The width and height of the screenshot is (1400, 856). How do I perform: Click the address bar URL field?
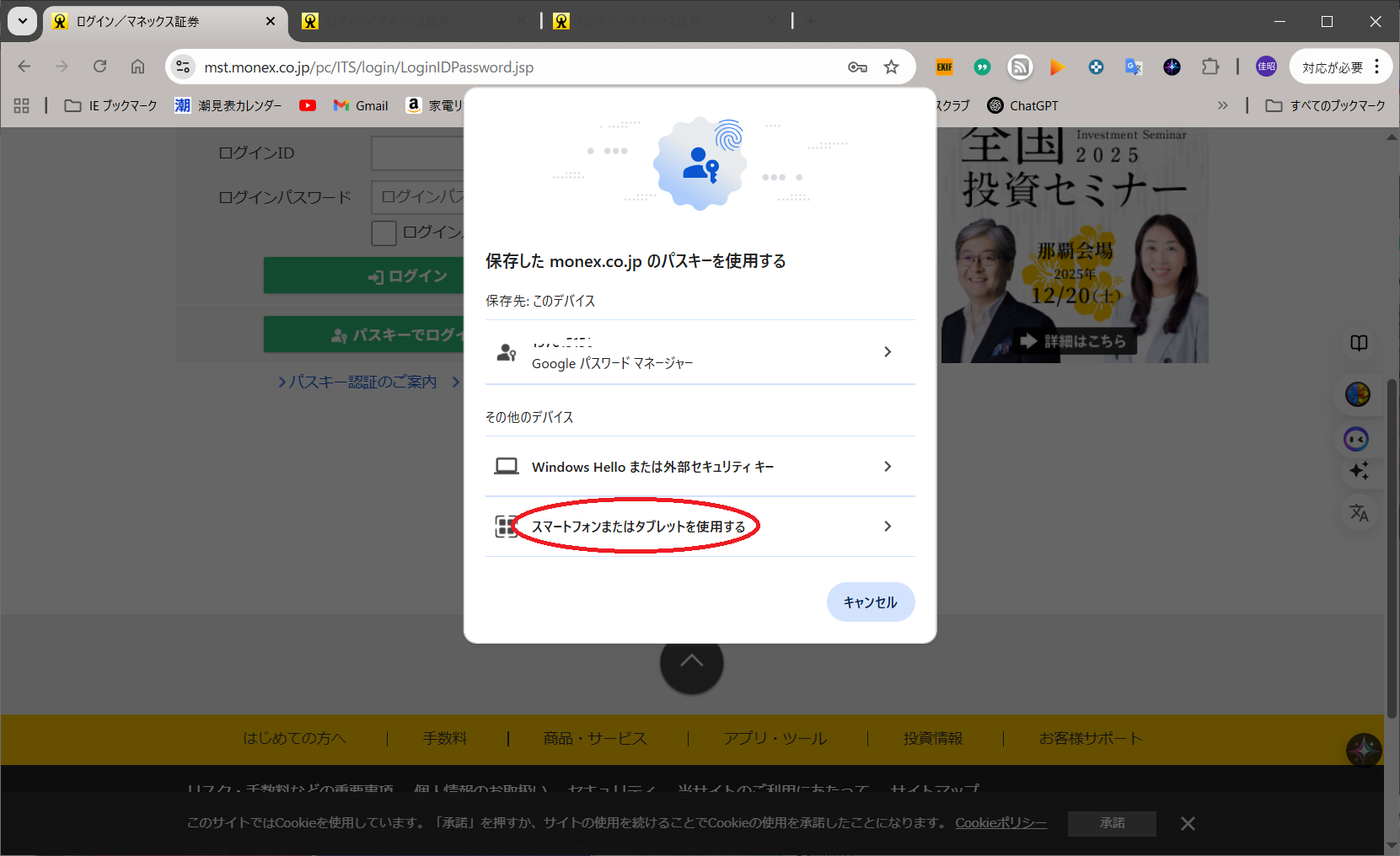point(506,67)
